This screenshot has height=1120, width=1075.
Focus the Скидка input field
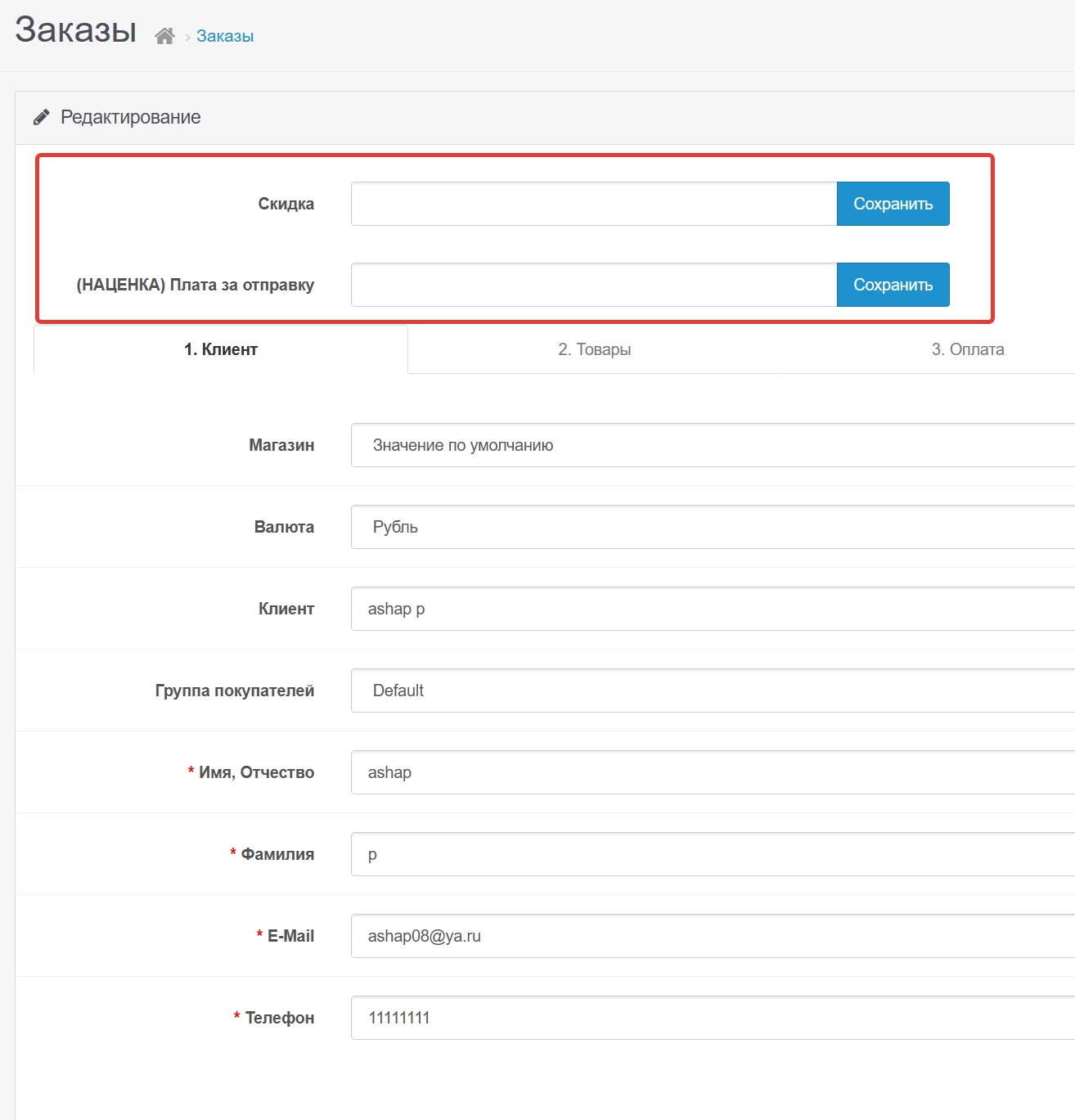pyautogui.click(x=594, y=204)
